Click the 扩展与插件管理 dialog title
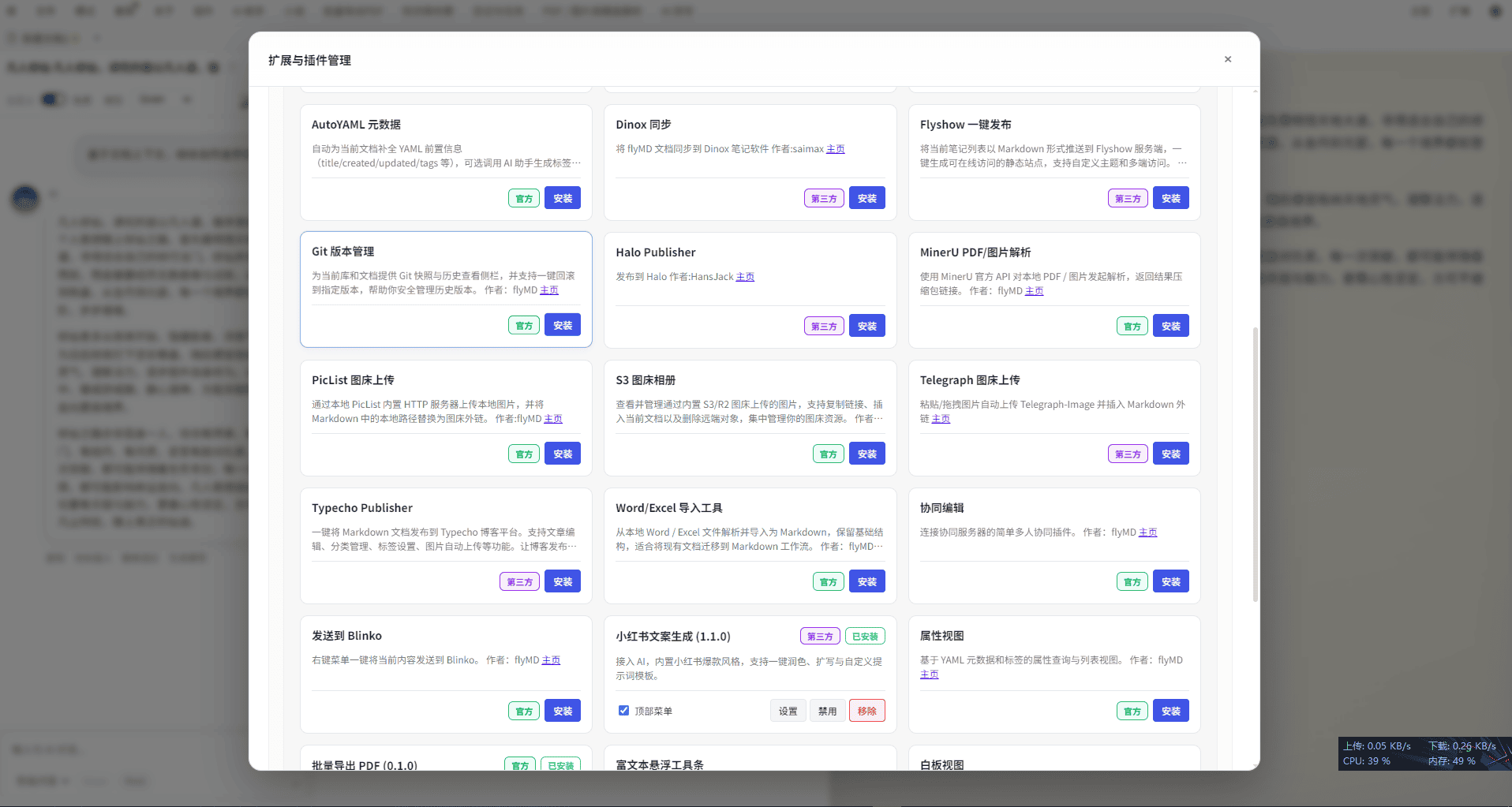 point(309,60)
